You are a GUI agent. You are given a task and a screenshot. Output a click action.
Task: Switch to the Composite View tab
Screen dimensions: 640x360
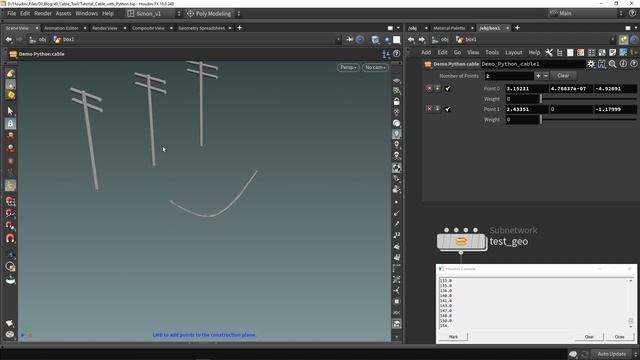pyautogui.click(x=148, y=28)
